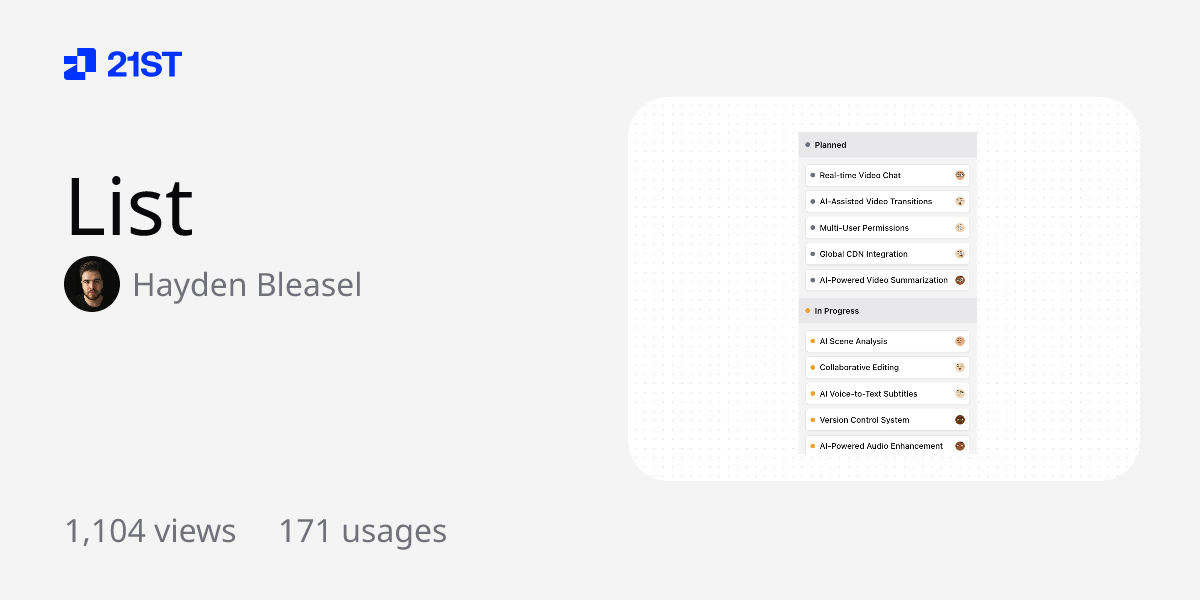Toggle the orange indicator on AI Voice-to-Text Subtitles
This screenshot has height=600, width=1200.
click(812, 393)
